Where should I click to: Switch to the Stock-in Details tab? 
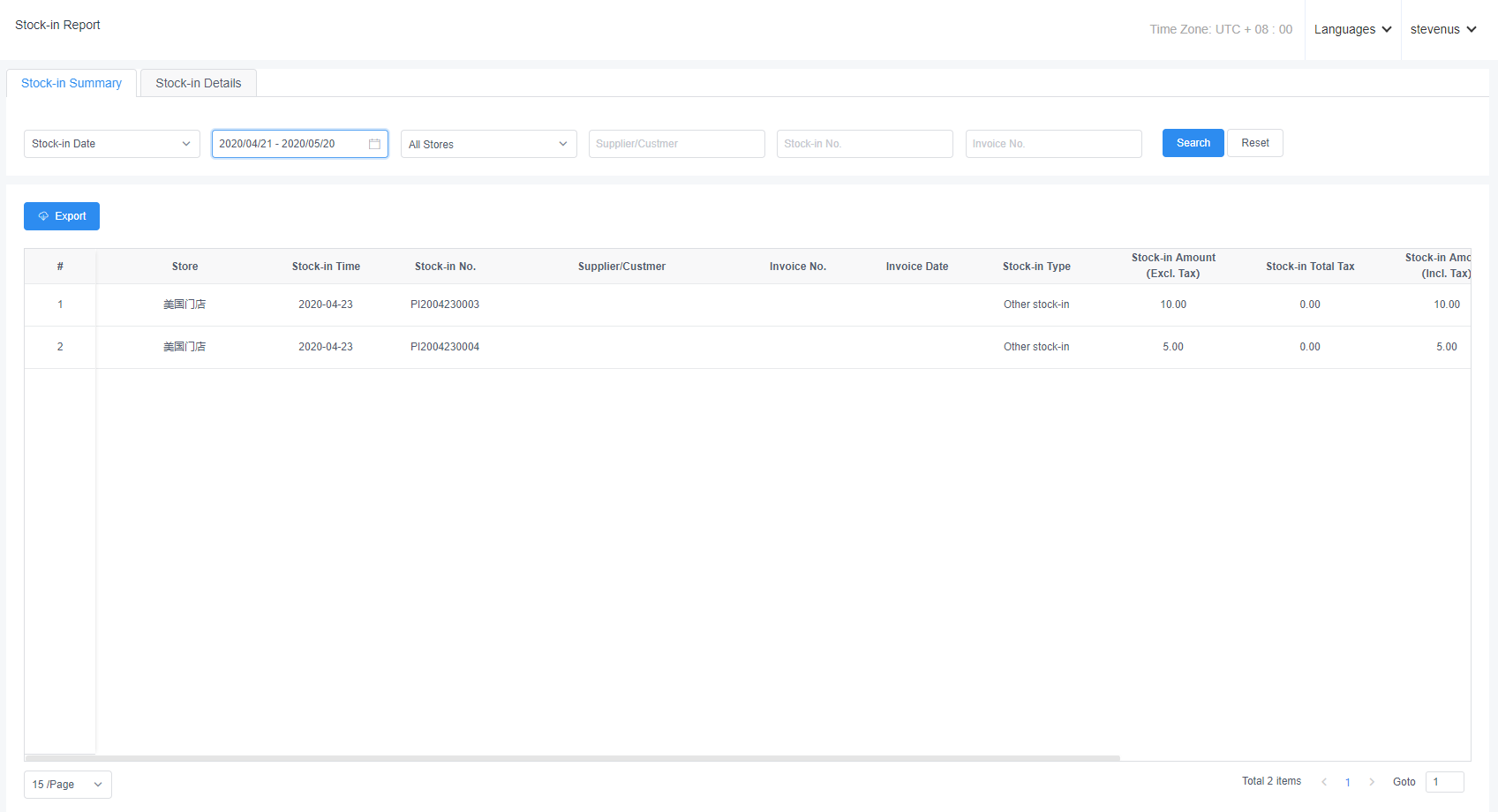[x=199, y=83]
